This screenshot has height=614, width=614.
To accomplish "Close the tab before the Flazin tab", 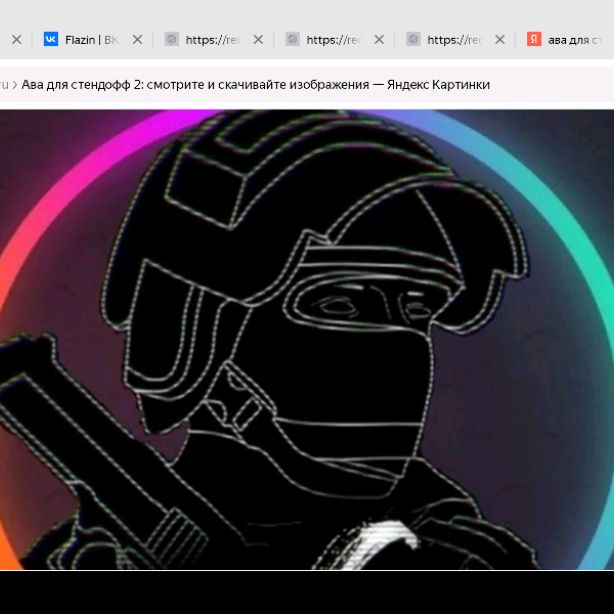I will (x=16, y=40).
